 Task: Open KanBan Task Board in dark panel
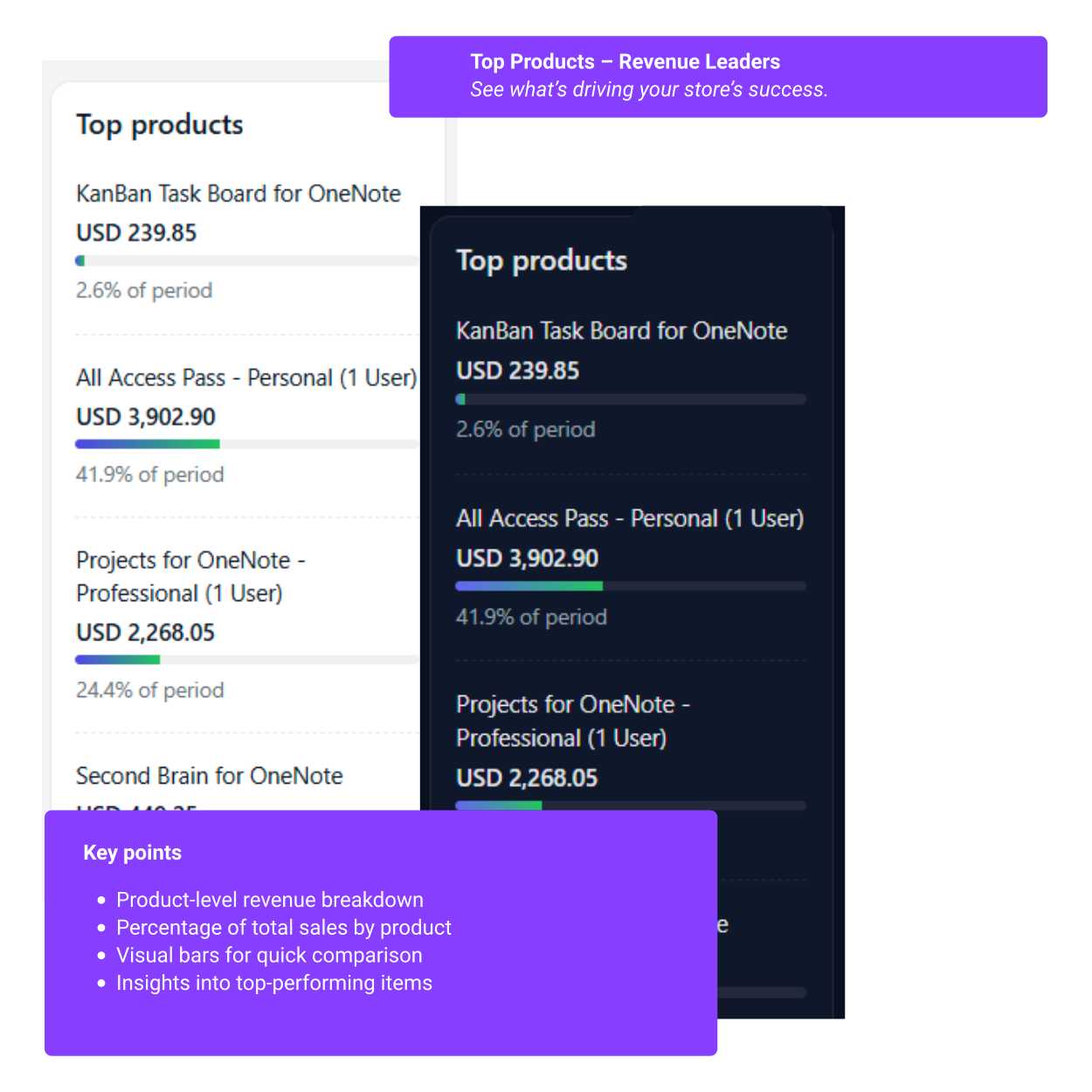[x=622, y=330]
